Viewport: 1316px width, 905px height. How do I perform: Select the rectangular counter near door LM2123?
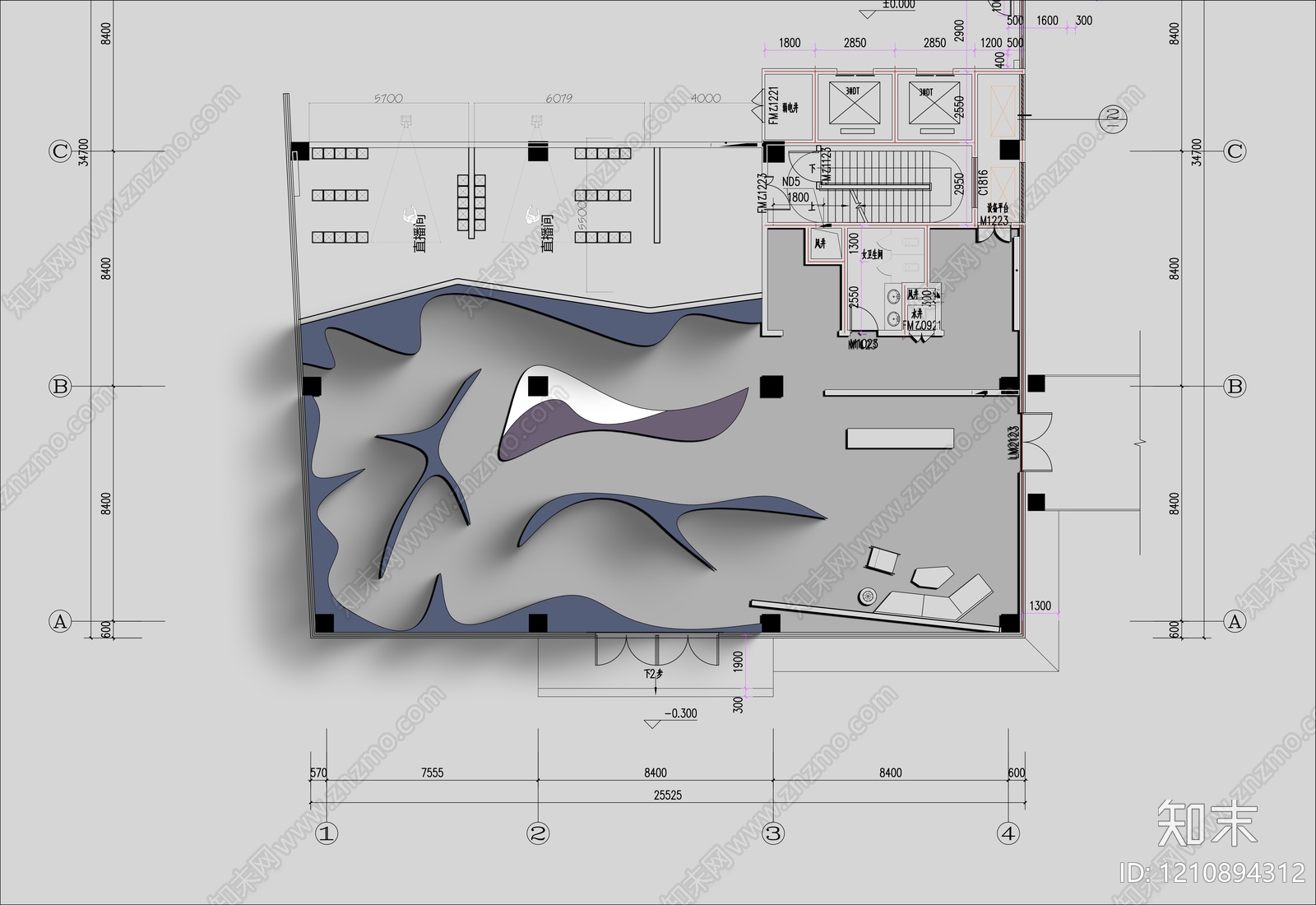tap(900, 438)
